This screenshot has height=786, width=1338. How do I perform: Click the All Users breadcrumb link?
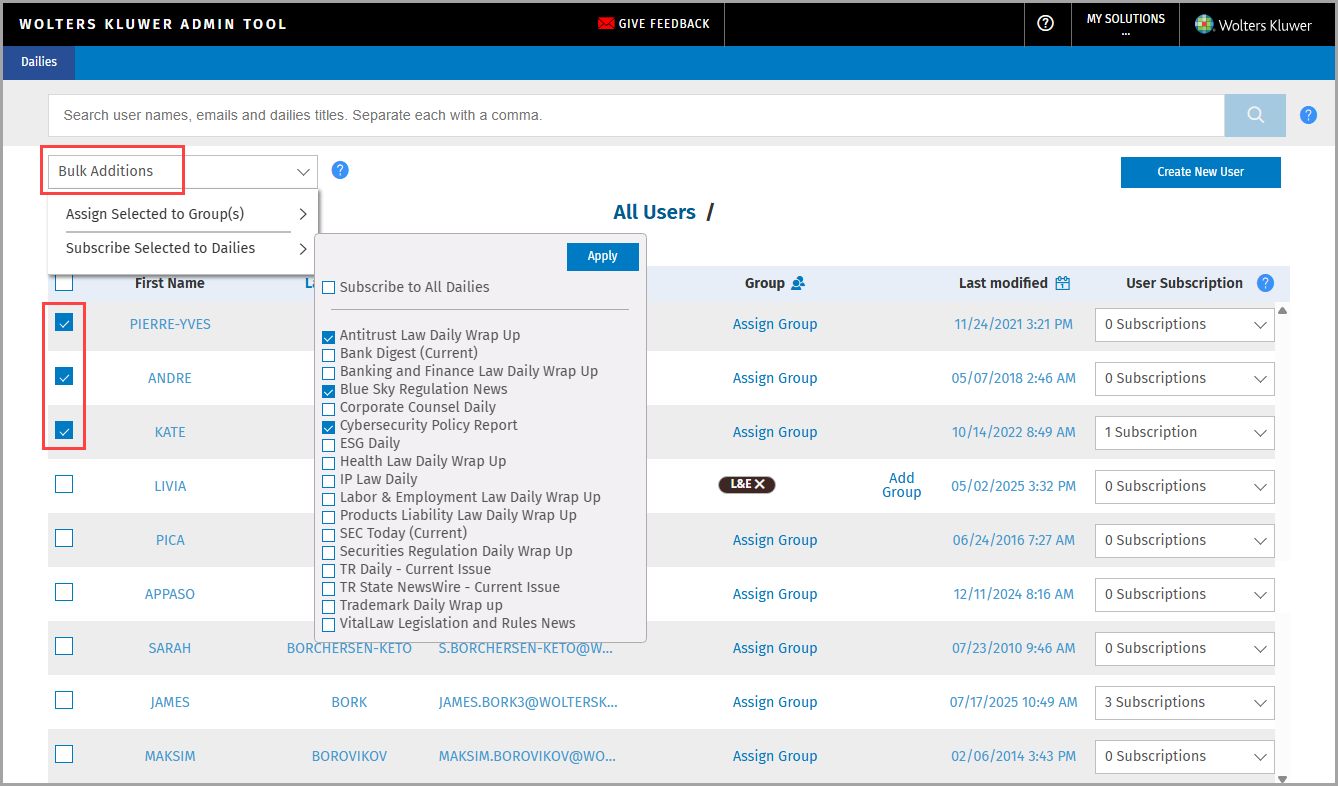click(x=654, y=212)
